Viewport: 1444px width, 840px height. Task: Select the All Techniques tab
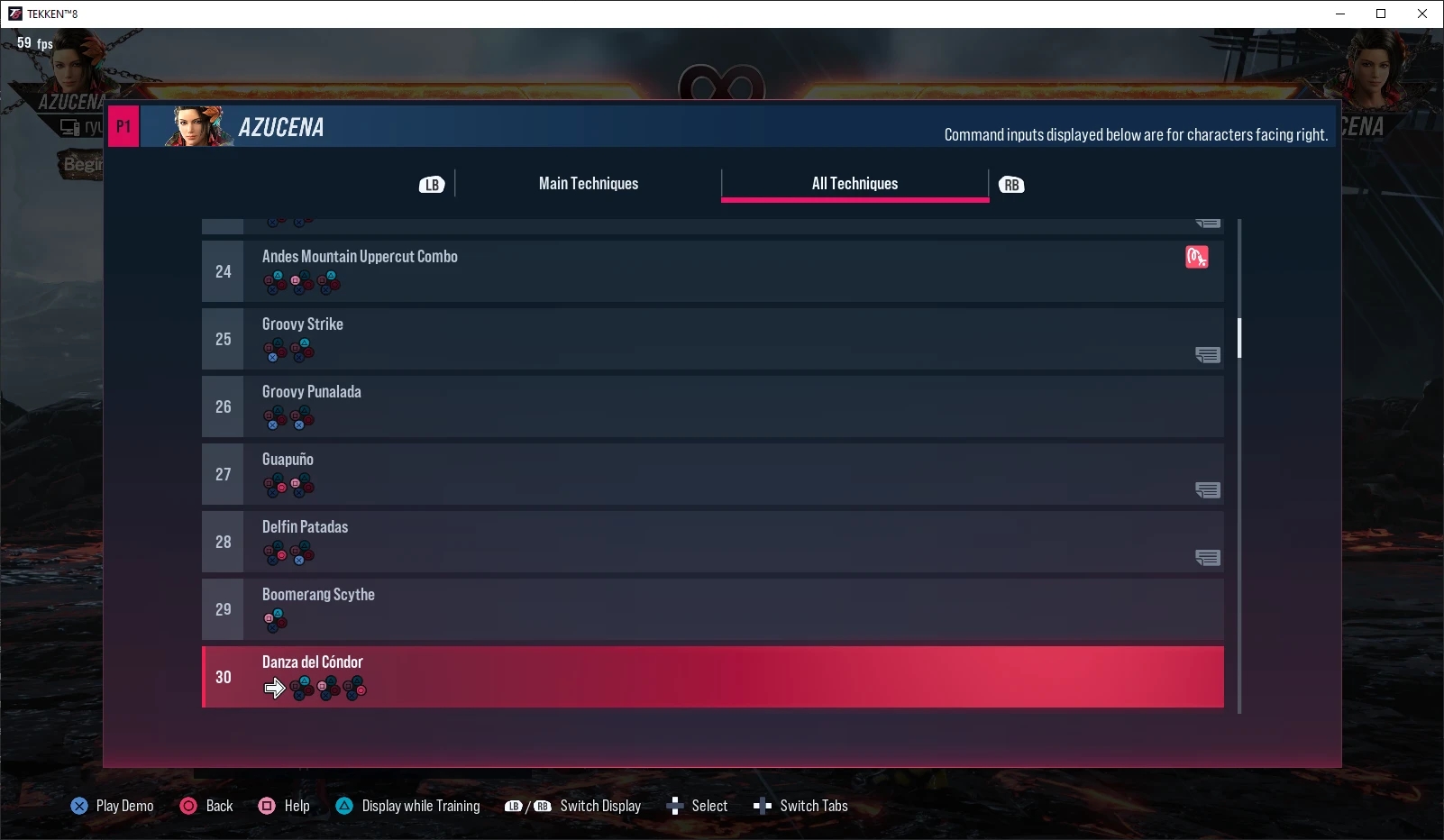click(855, 183)
